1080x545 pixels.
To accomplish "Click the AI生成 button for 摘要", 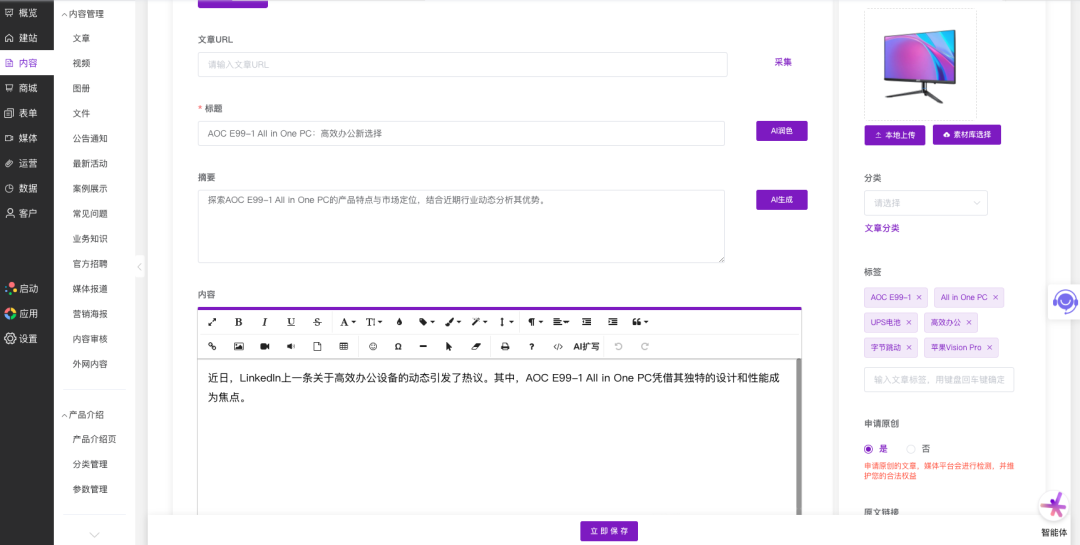I will 781,200.
